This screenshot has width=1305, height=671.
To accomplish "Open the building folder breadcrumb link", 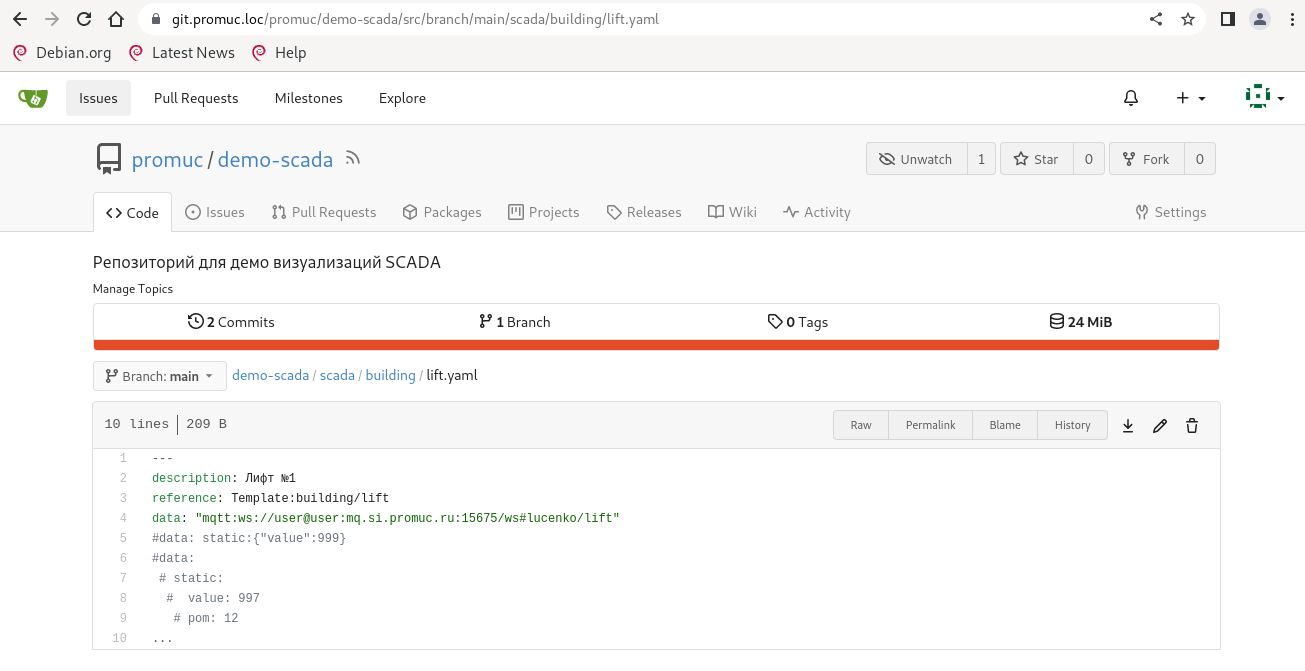I will pos(390,376).
